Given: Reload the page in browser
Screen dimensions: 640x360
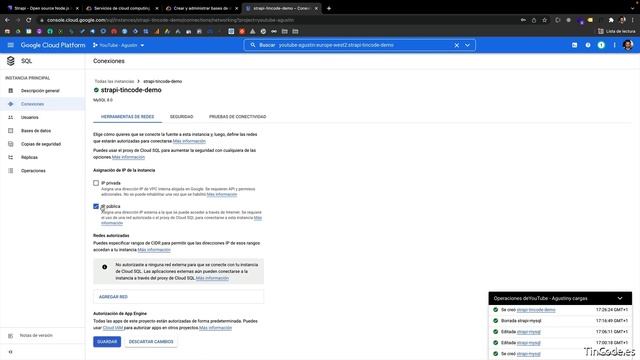Looking at the screenshot, I should (x=29, y=20).
